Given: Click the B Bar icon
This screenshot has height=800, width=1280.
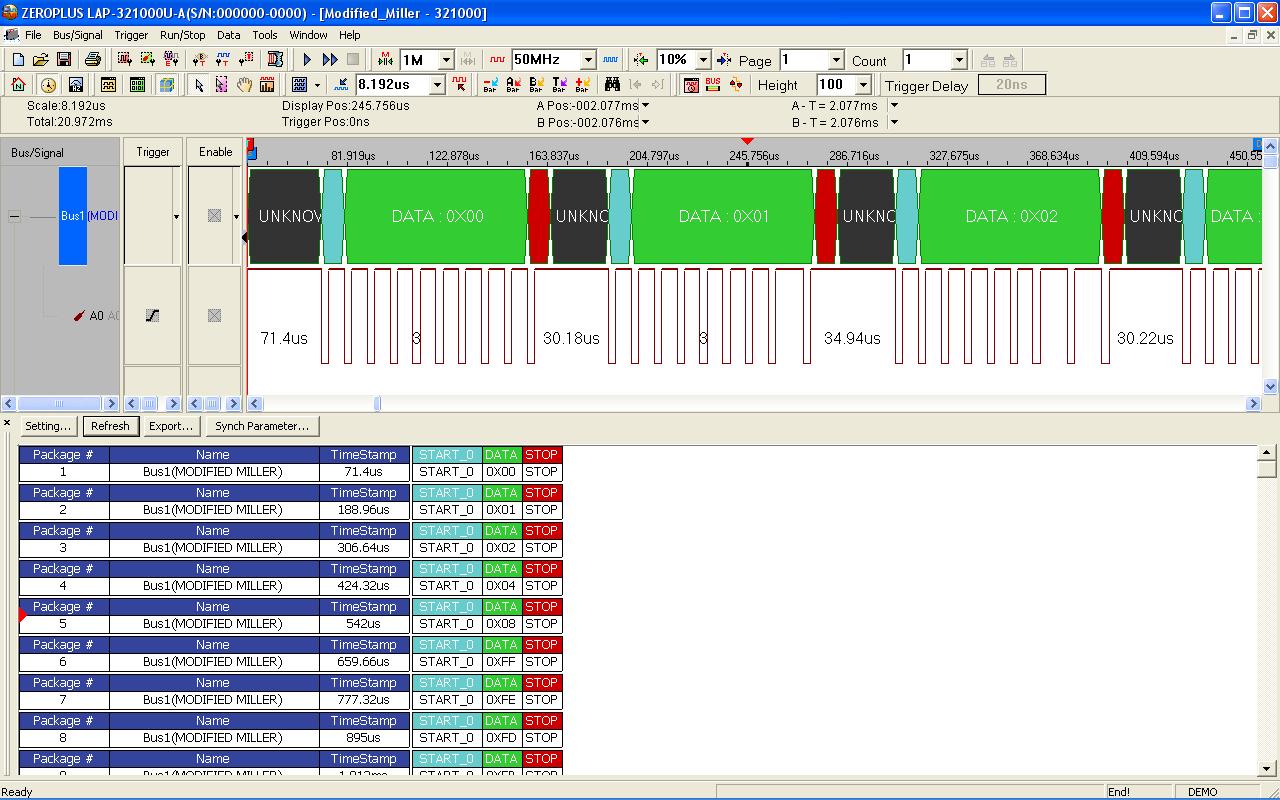Looking at the screenshot, I should [x=536, y=85].
